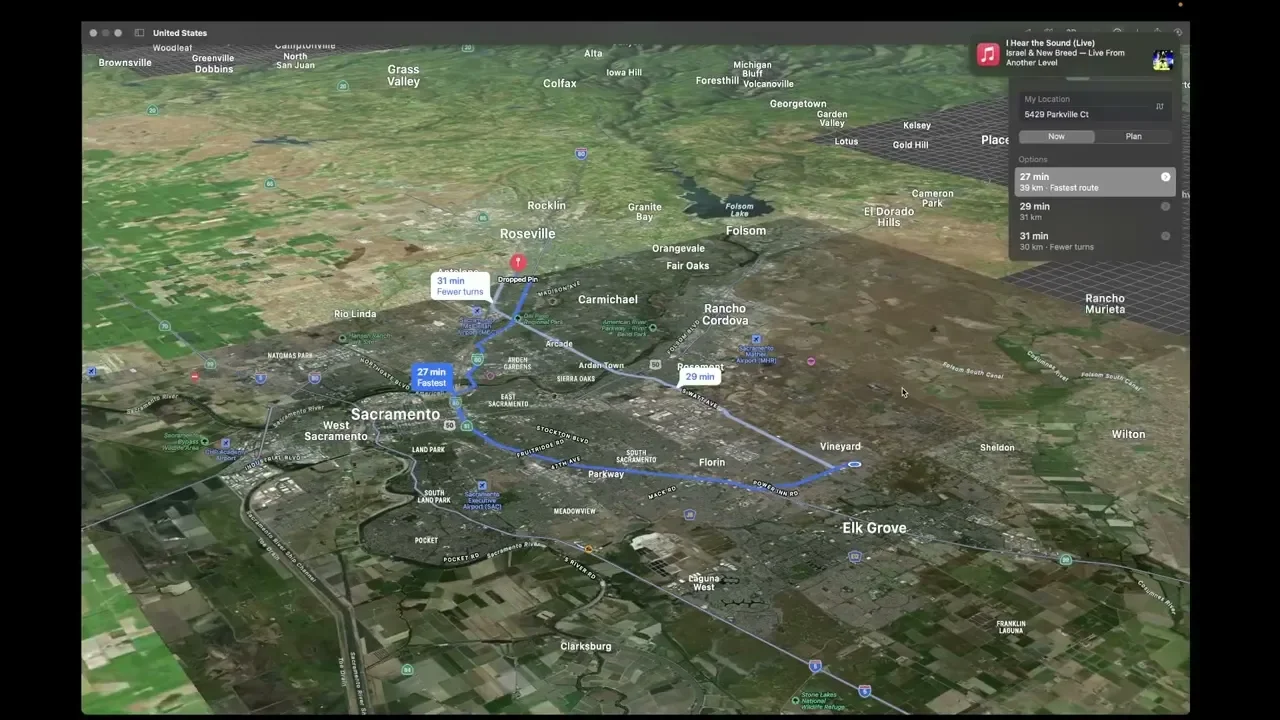Select the Carmichael label
Screen dimensions: 1280x720
coord(608,300)
